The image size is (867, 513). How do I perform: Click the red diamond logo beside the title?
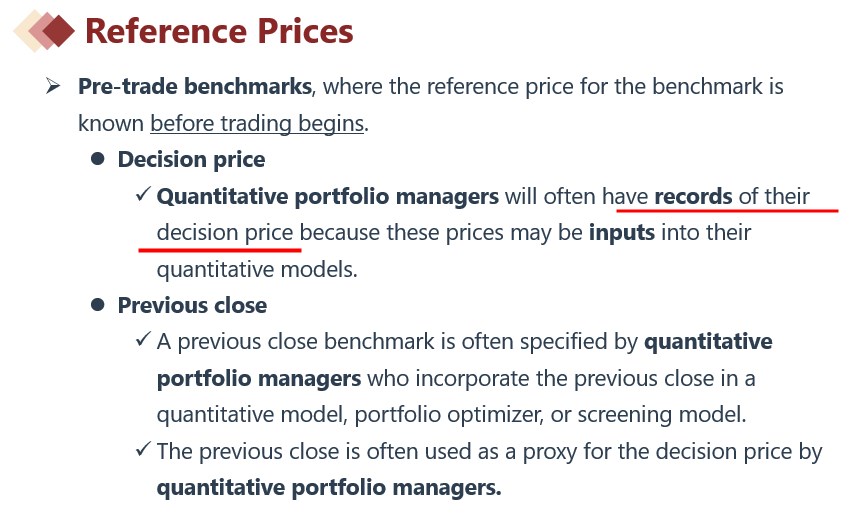46,31
